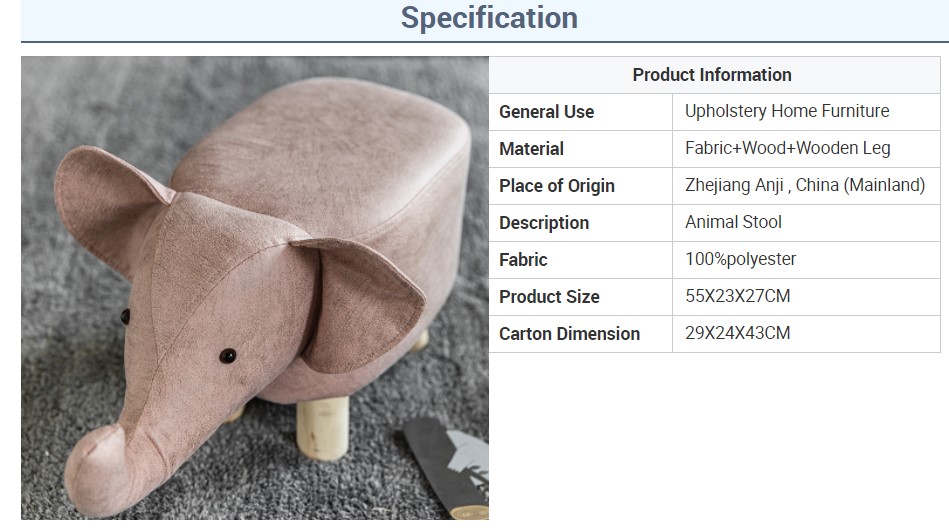Click the 100%polyester value
This screenshot has height=530, width=949.
740,259
